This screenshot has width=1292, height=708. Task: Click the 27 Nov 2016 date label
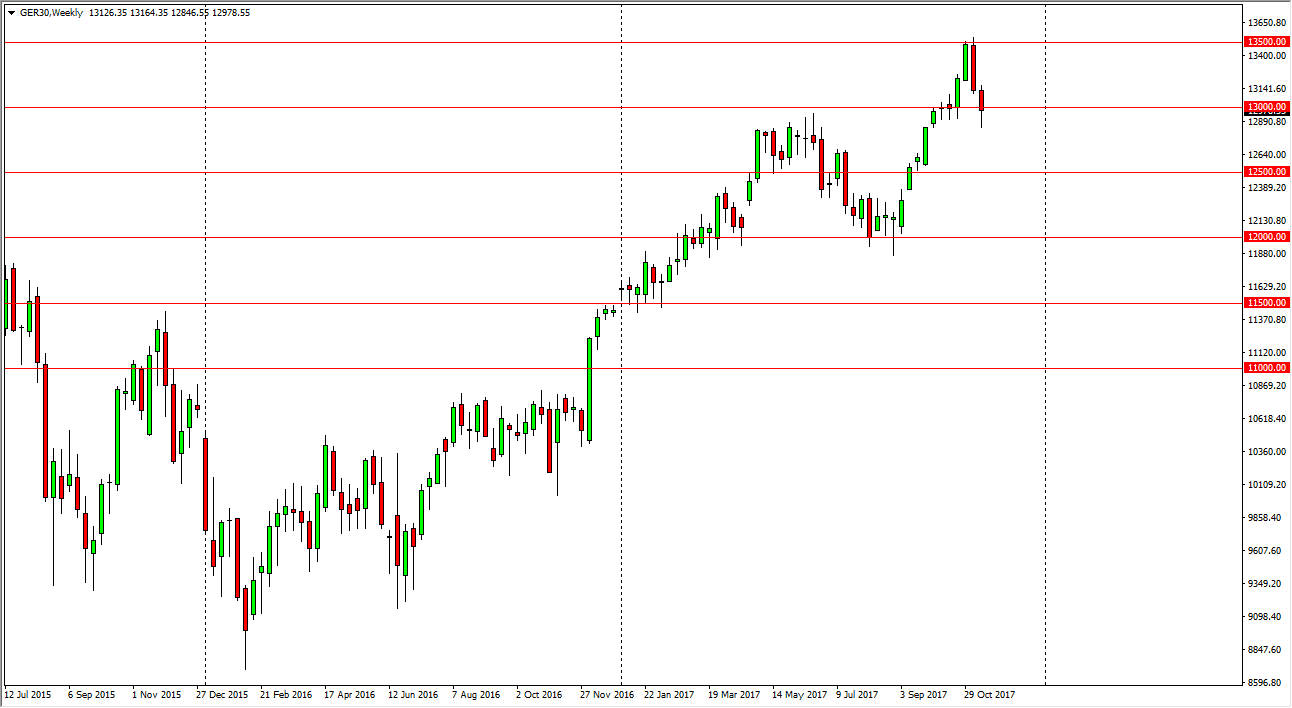(x=608, y=694)
